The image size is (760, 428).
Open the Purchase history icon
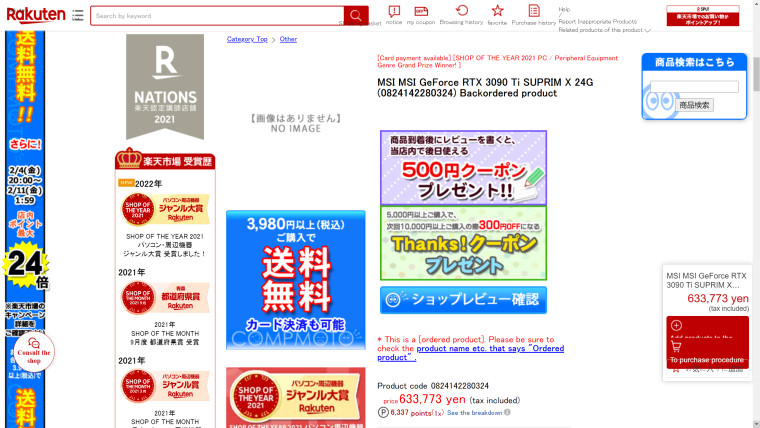coord(534,11)
